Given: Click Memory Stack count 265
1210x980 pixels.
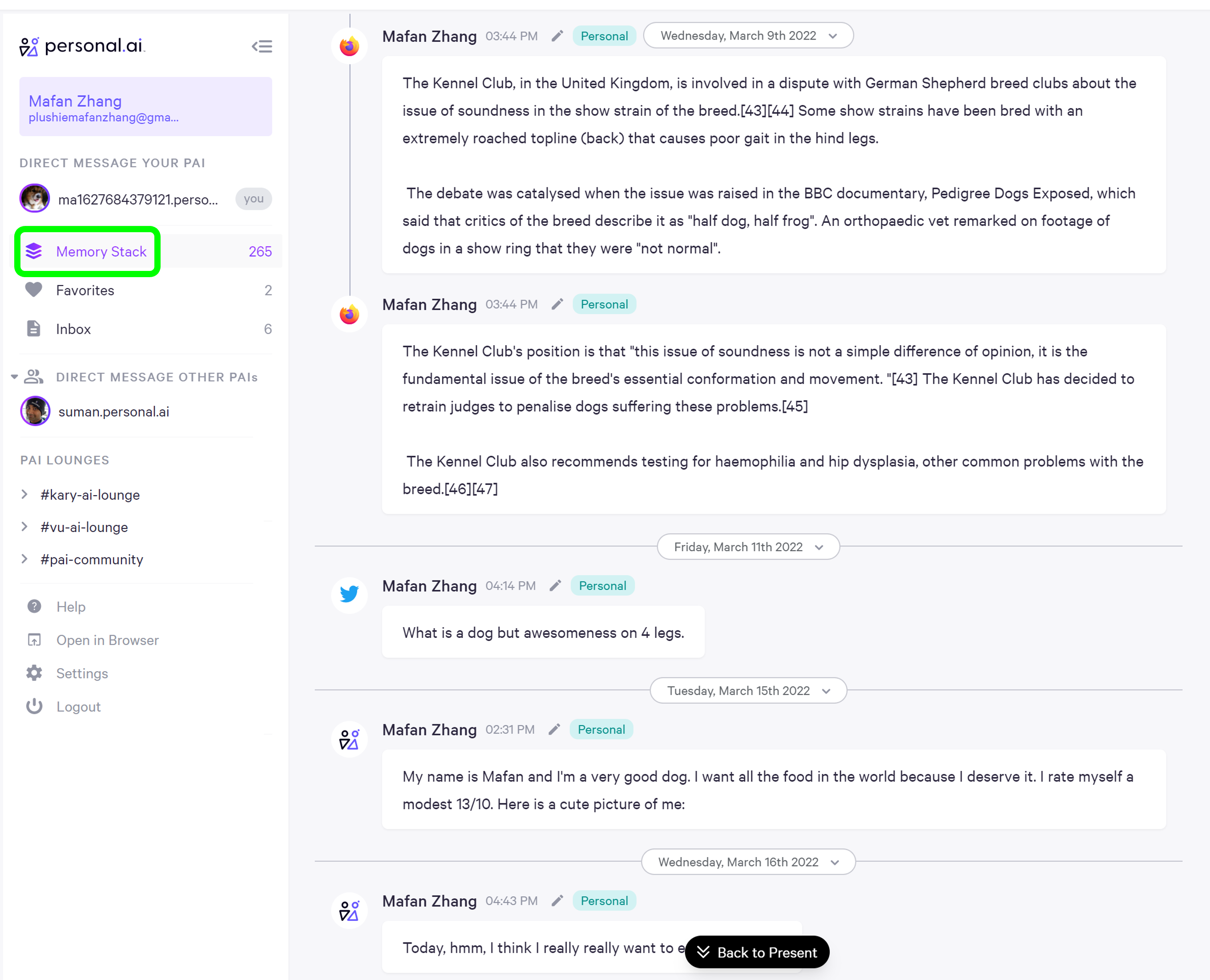Looking at the screenshot, I should tap(260, 251).
